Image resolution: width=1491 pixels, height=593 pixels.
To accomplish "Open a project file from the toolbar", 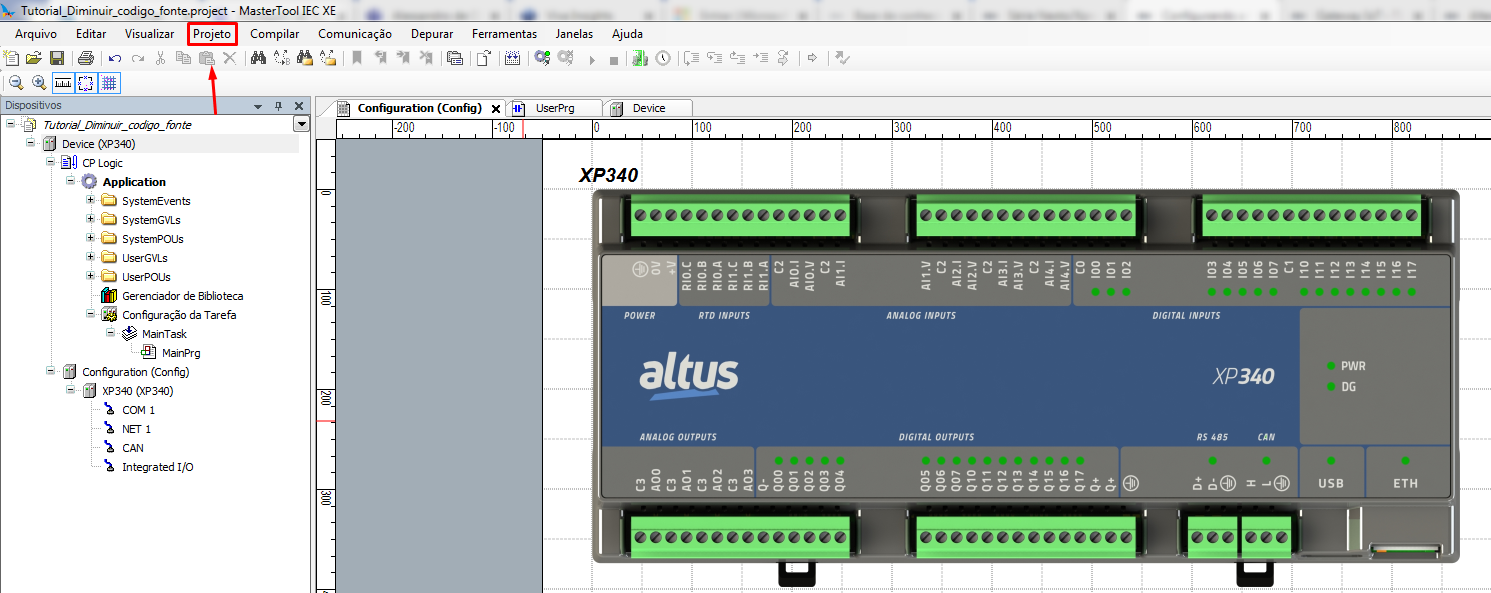I will click(34, 58).
